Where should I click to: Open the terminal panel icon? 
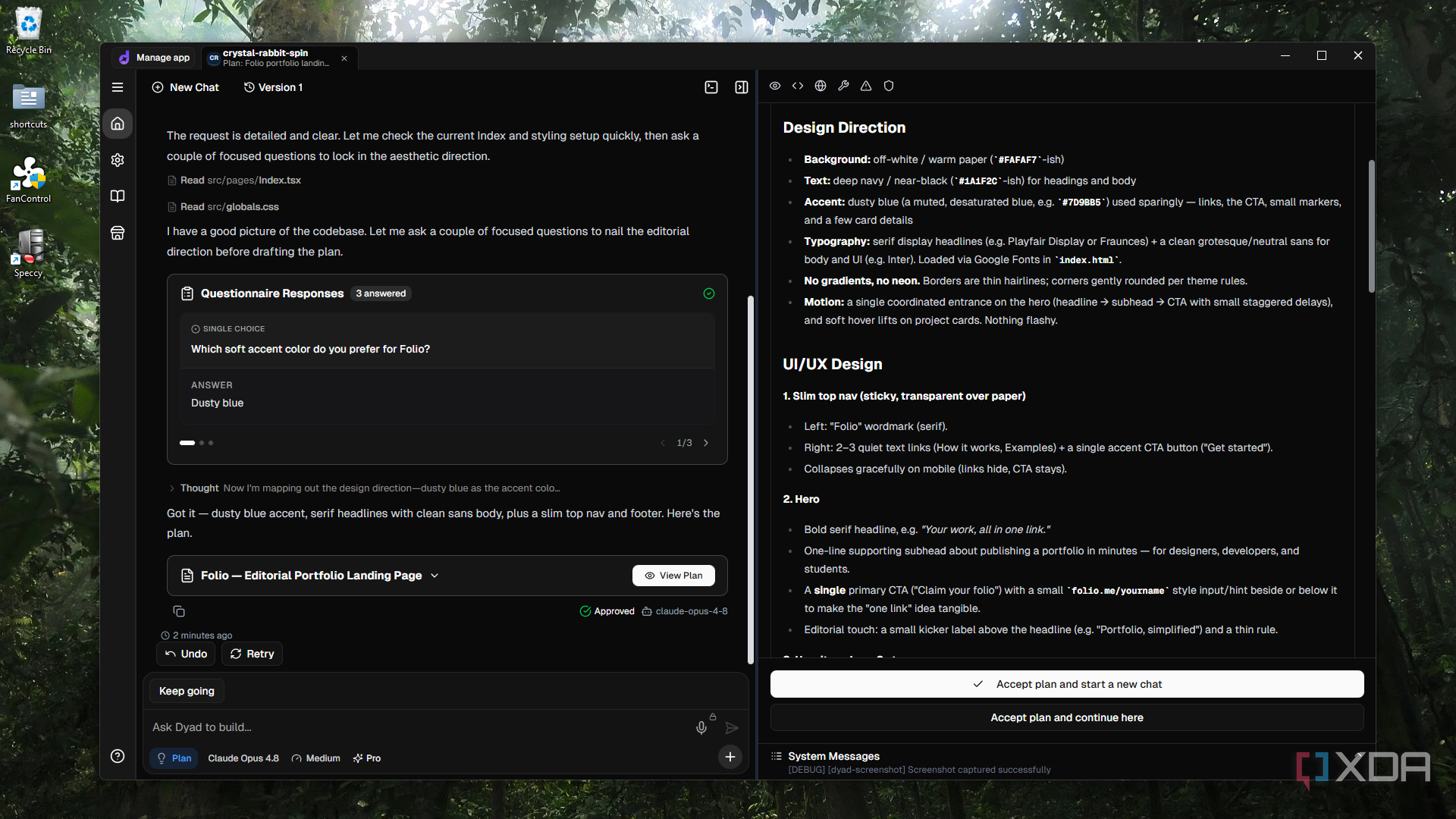[711, 87]
